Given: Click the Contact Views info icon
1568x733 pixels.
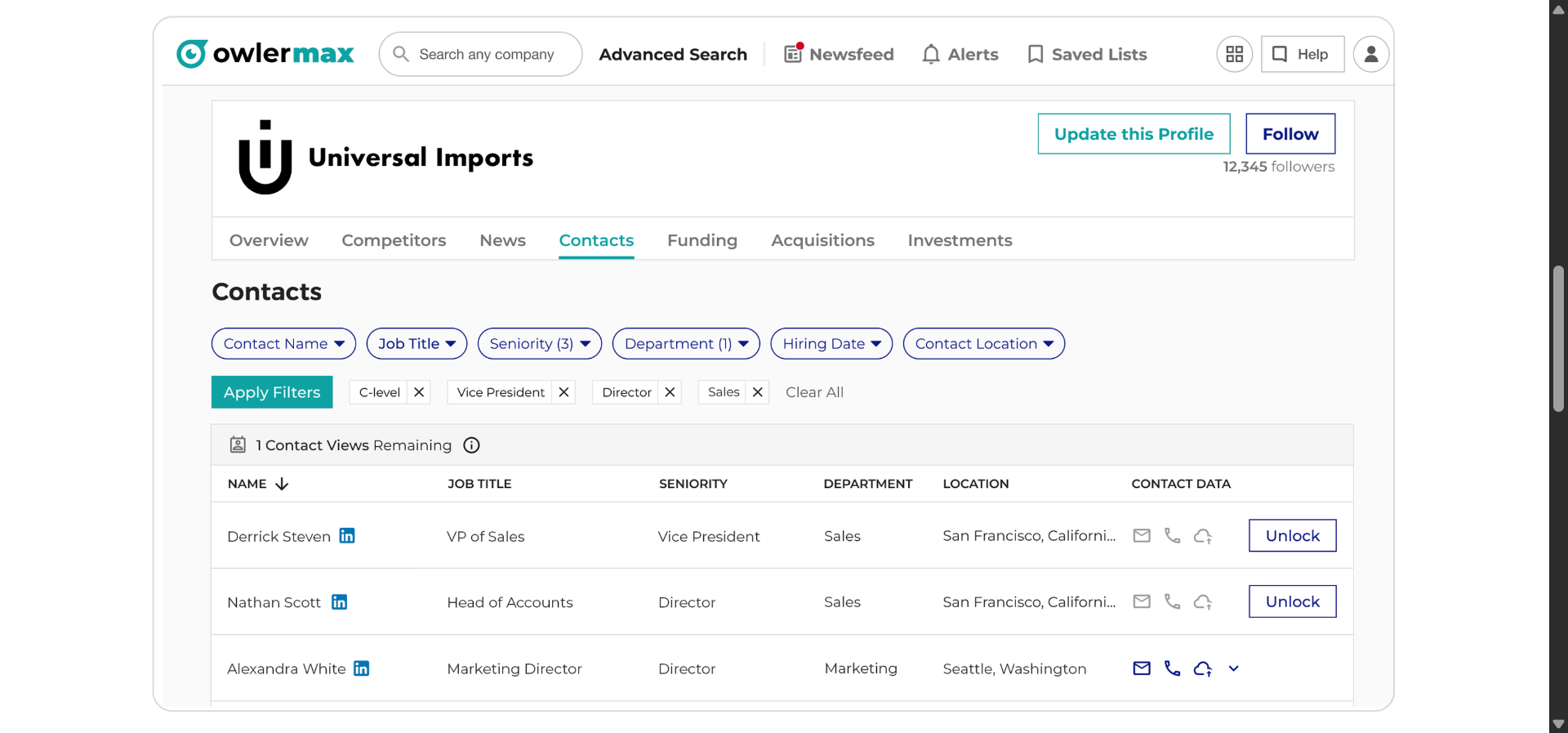Looking at the screenshot, I should pyautogui.click(x=471, y=445).
